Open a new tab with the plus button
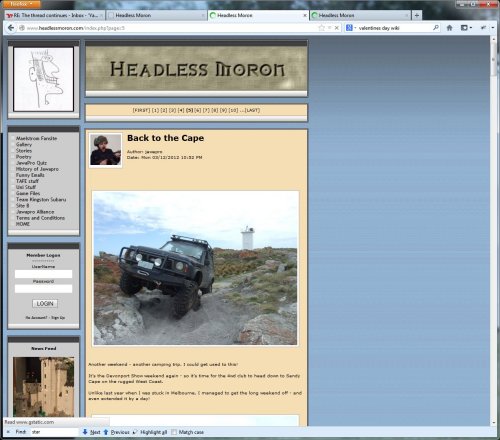The height and width of the screenshot is (440, 500). pyautogui.click(x=417, y=15)
